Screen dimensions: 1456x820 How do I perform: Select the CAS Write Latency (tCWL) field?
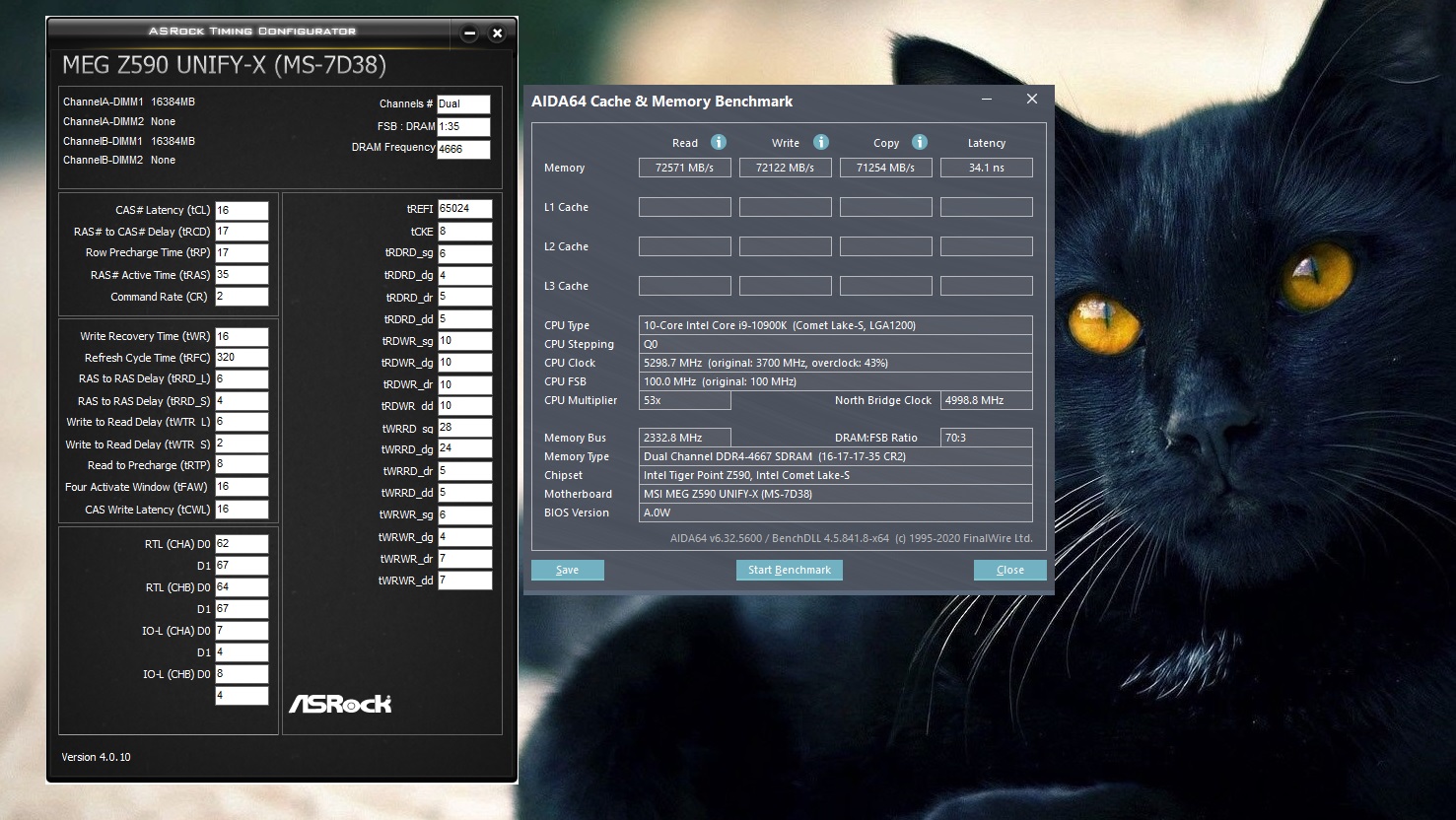click(x=242, y=510)
